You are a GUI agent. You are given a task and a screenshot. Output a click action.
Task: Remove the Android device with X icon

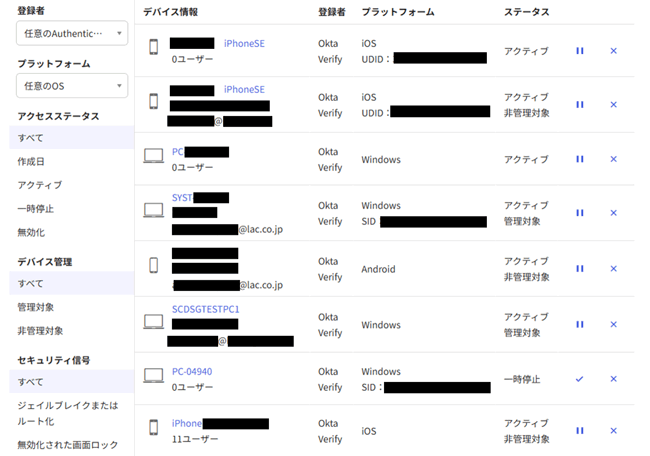pos(613,269)
